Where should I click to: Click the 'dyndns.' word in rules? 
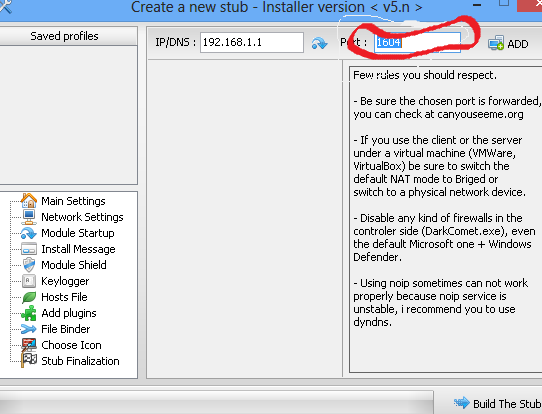(373, 322)
